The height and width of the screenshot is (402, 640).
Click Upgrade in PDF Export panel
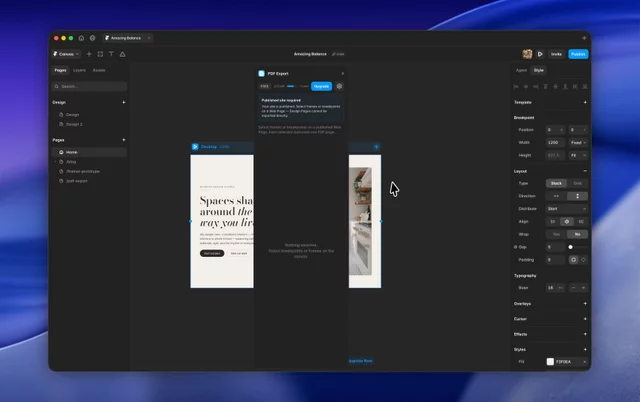pyautogui.click(x=322, y=86)
